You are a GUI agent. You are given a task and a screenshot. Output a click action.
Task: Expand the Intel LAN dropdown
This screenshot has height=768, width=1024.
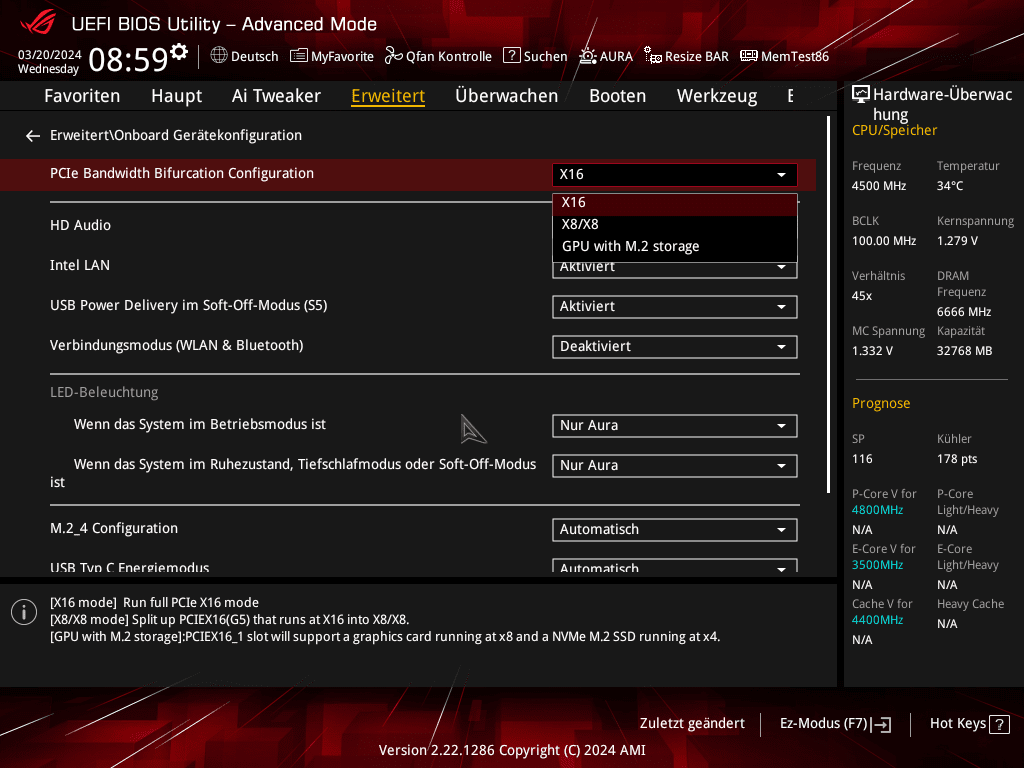pyautogui.click(x=675, y=270)
